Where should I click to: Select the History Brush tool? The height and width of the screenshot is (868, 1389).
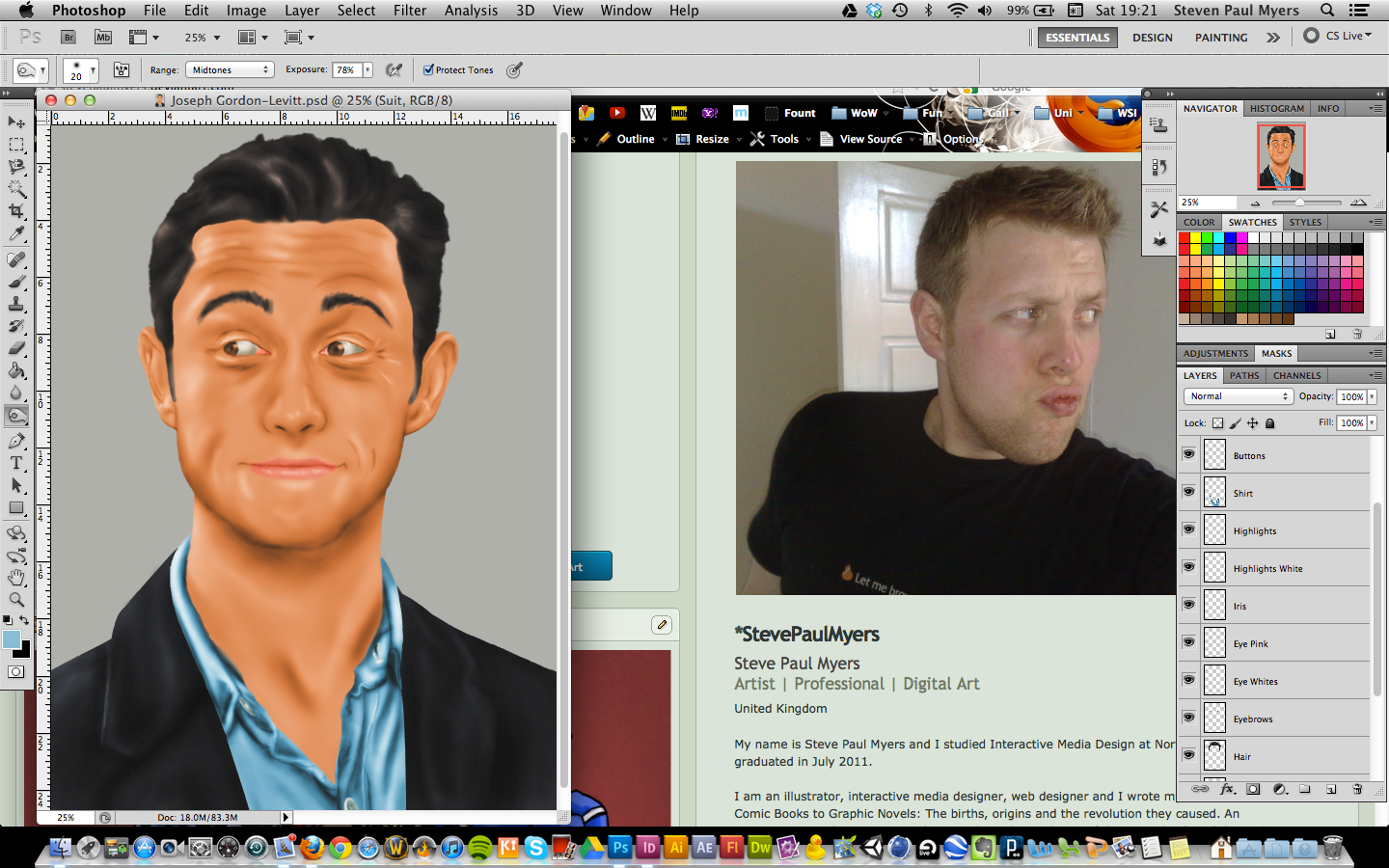coord(16,327)
